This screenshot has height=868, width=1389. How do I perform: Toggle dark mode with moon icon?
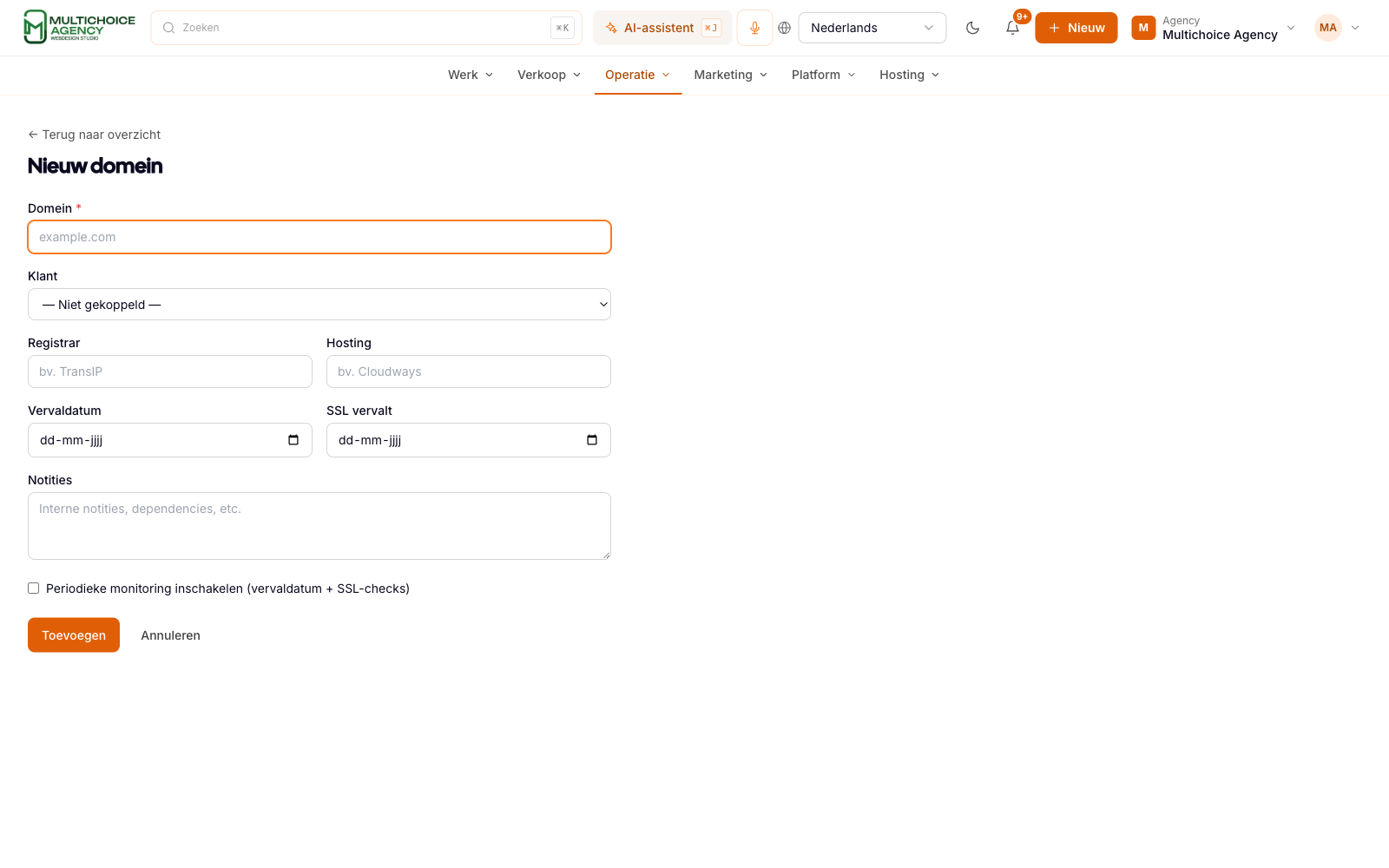[972, 28]
